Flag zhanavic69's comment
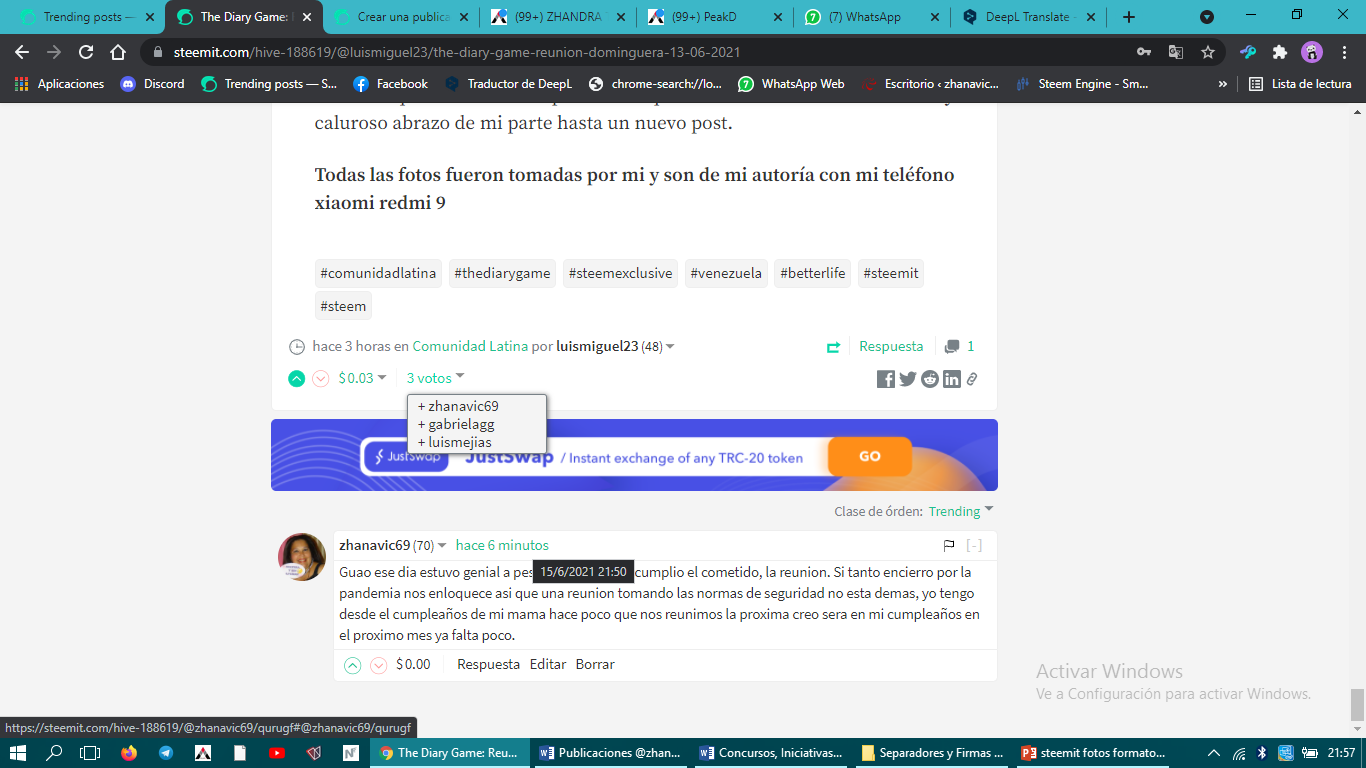The width and height of the screenshot is (1366, 768). pos(949,545)
